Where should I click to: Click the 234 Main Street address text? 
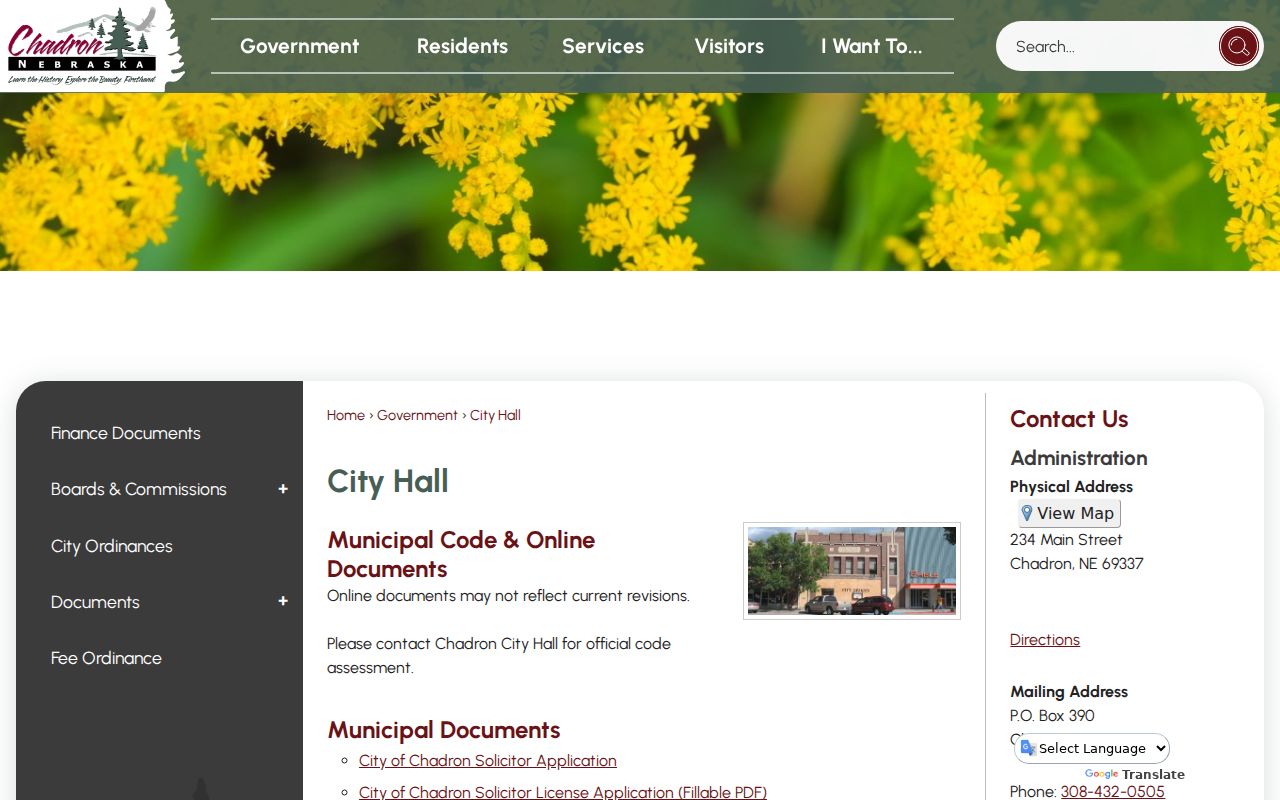(1066, 540)
